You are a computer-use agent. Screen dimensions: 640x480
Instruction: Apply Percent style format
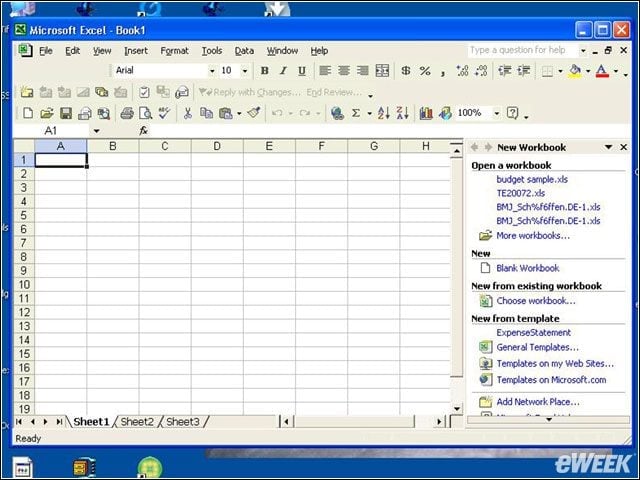425,71
